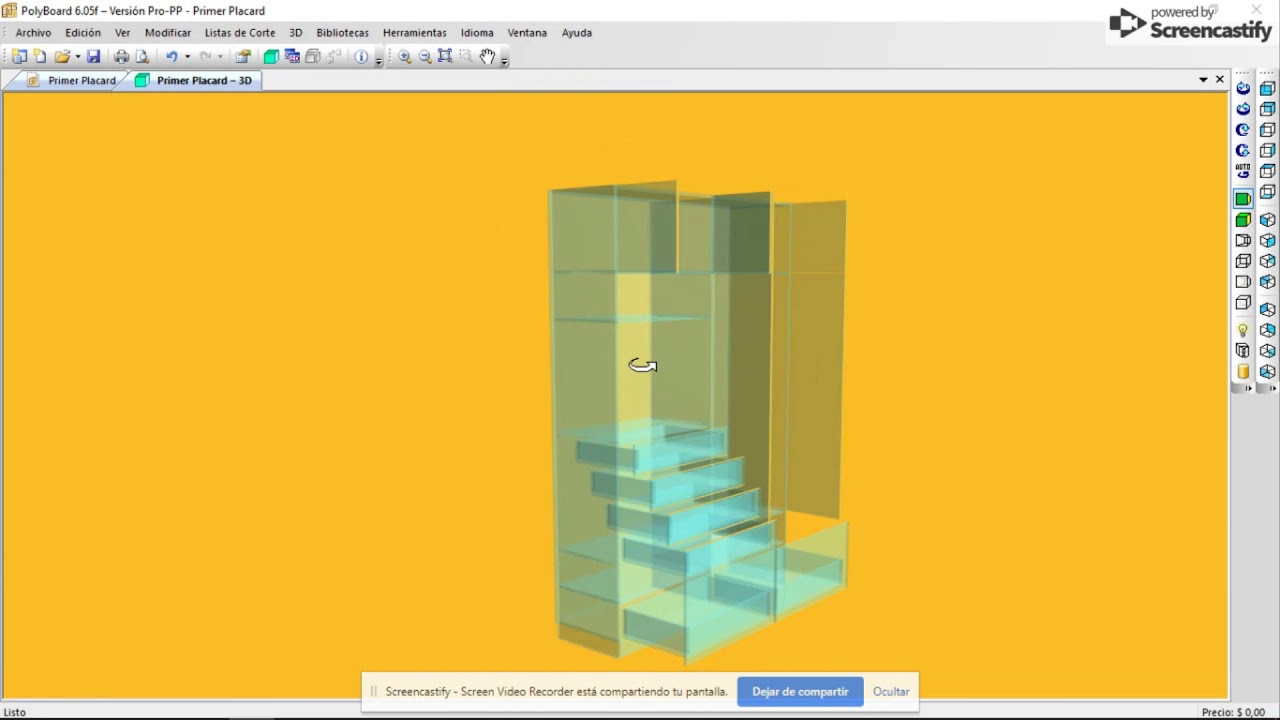Image resolution: width=1280 pixels, height=720 pixels.
Task: Open the Ventana menu
Action: tap(527, 33)
